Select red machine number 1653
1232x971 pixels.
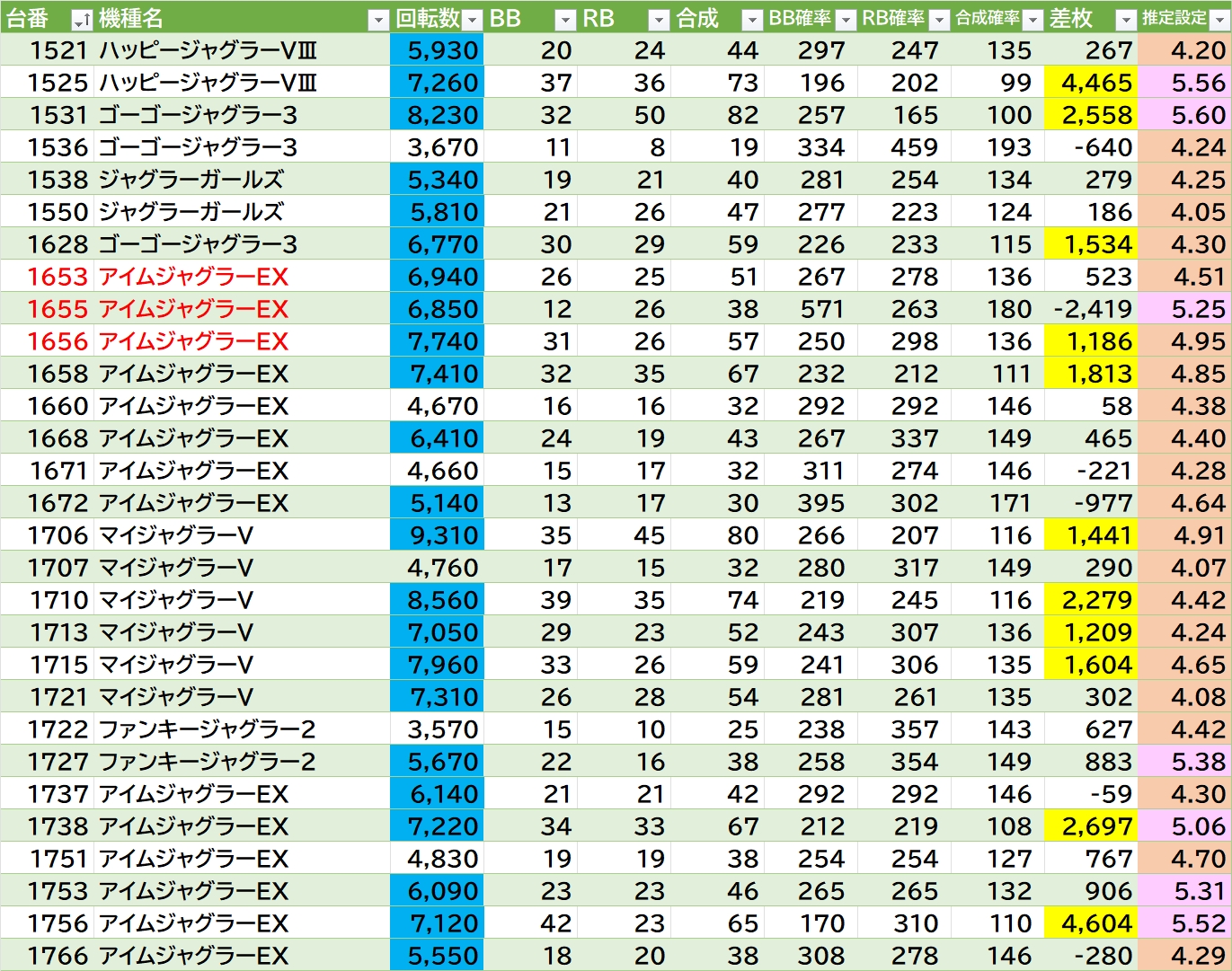[x=47, y=277]
